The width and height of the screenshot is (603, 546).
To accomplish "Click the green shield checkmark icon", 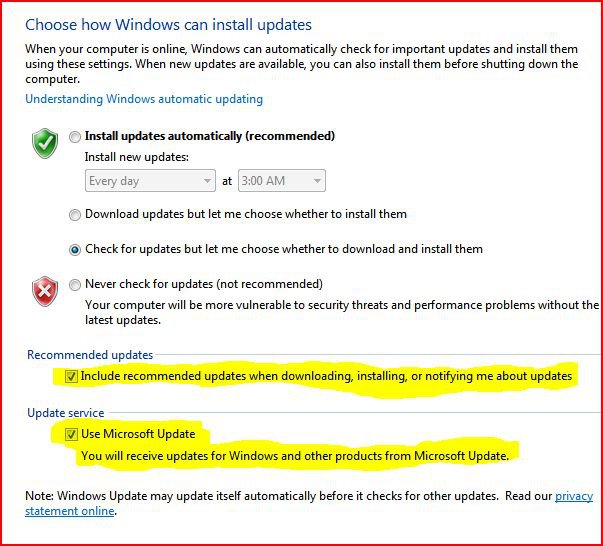I will (45, 143).
